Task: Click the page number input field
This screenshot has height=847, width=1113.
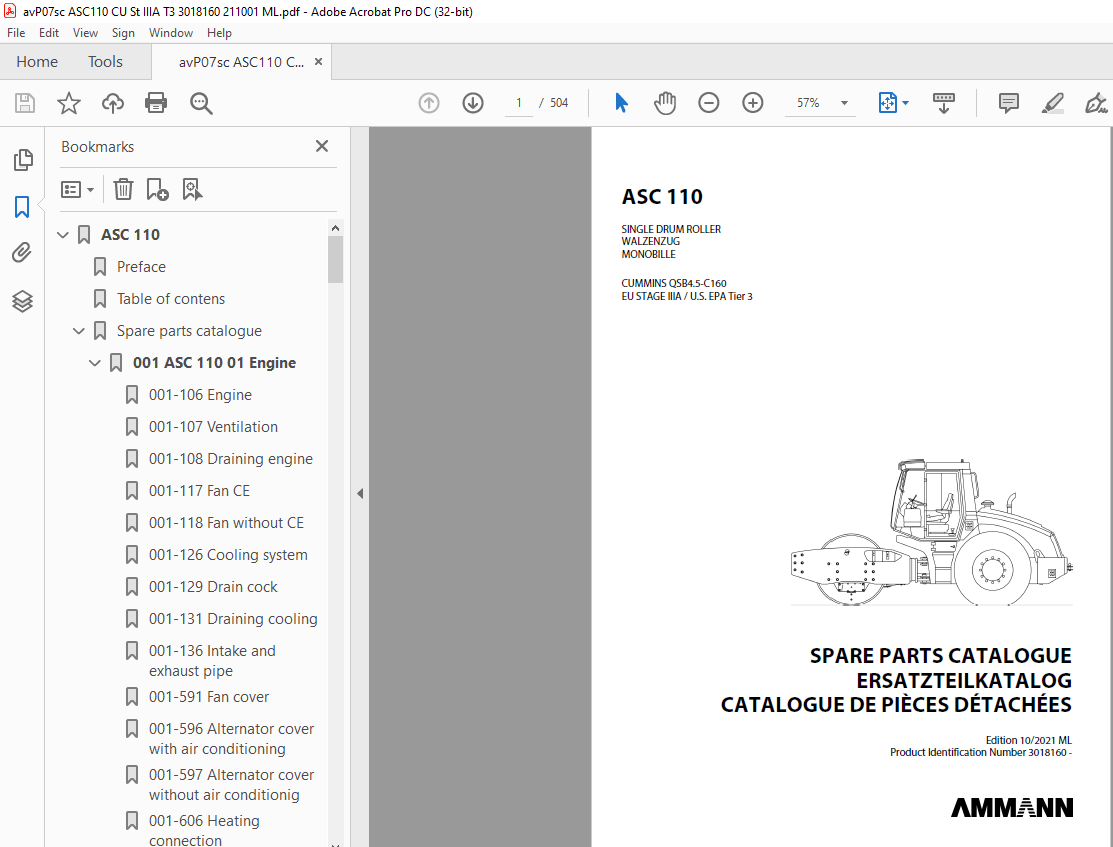Action: coord(519,103)
